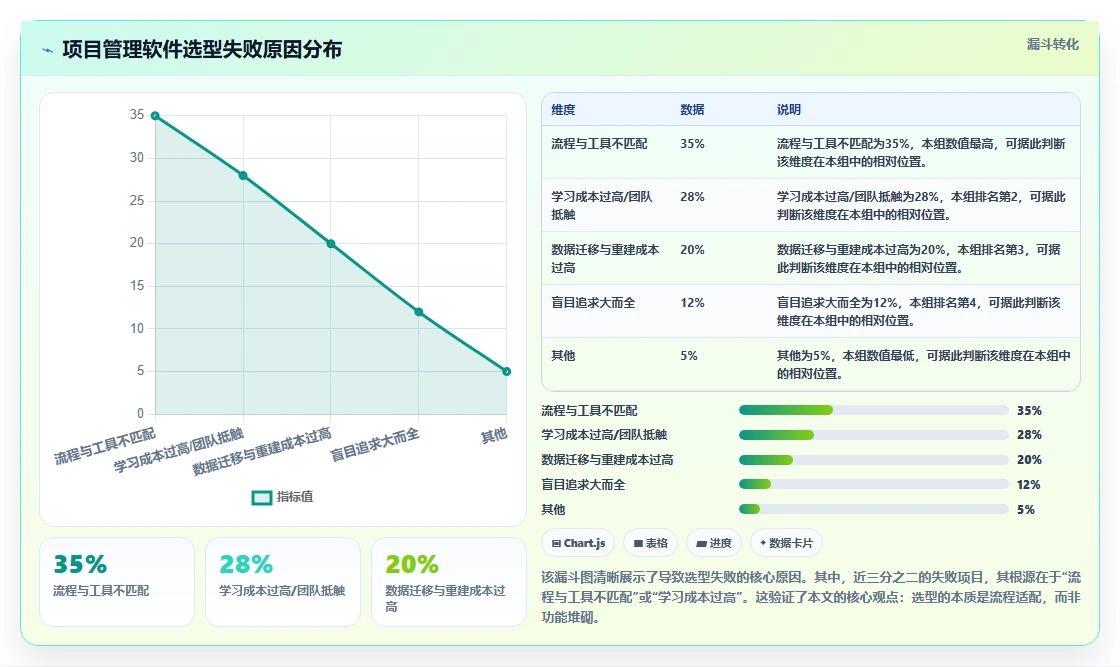Toggle the 指标值 legend swatch
Image resolution: width=1120 pixels, height=667 pixels.
click(262, 497)
